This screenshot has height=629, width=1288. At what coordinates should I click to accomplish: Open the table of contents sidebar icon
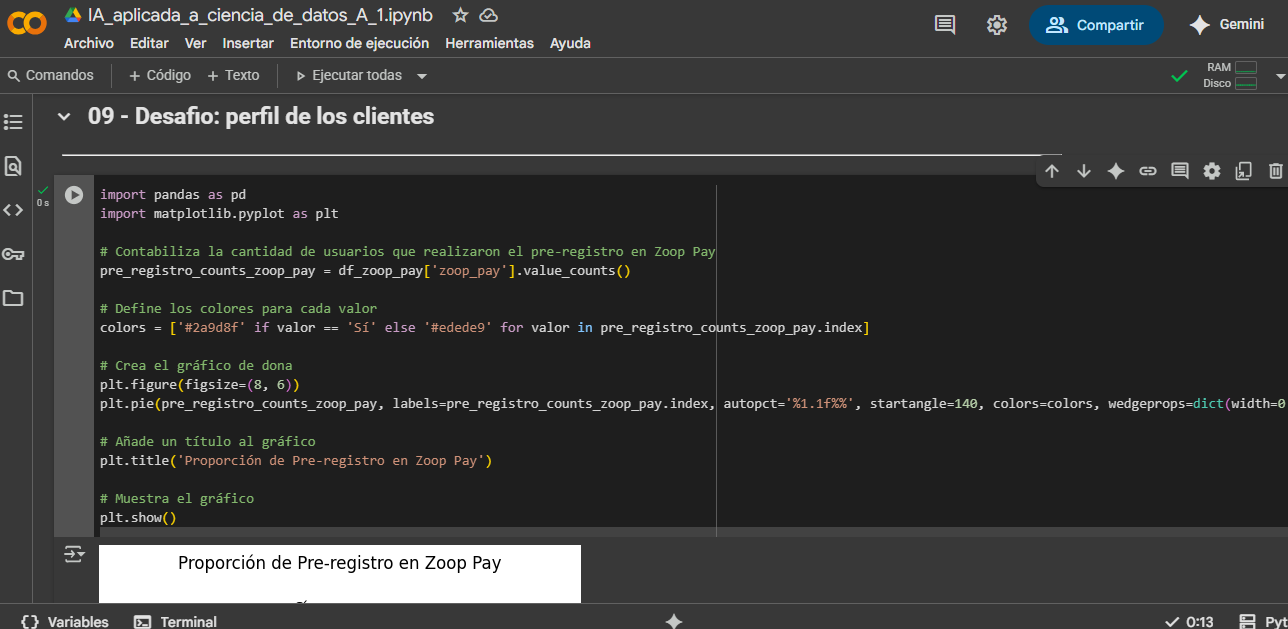click(13, 122)
